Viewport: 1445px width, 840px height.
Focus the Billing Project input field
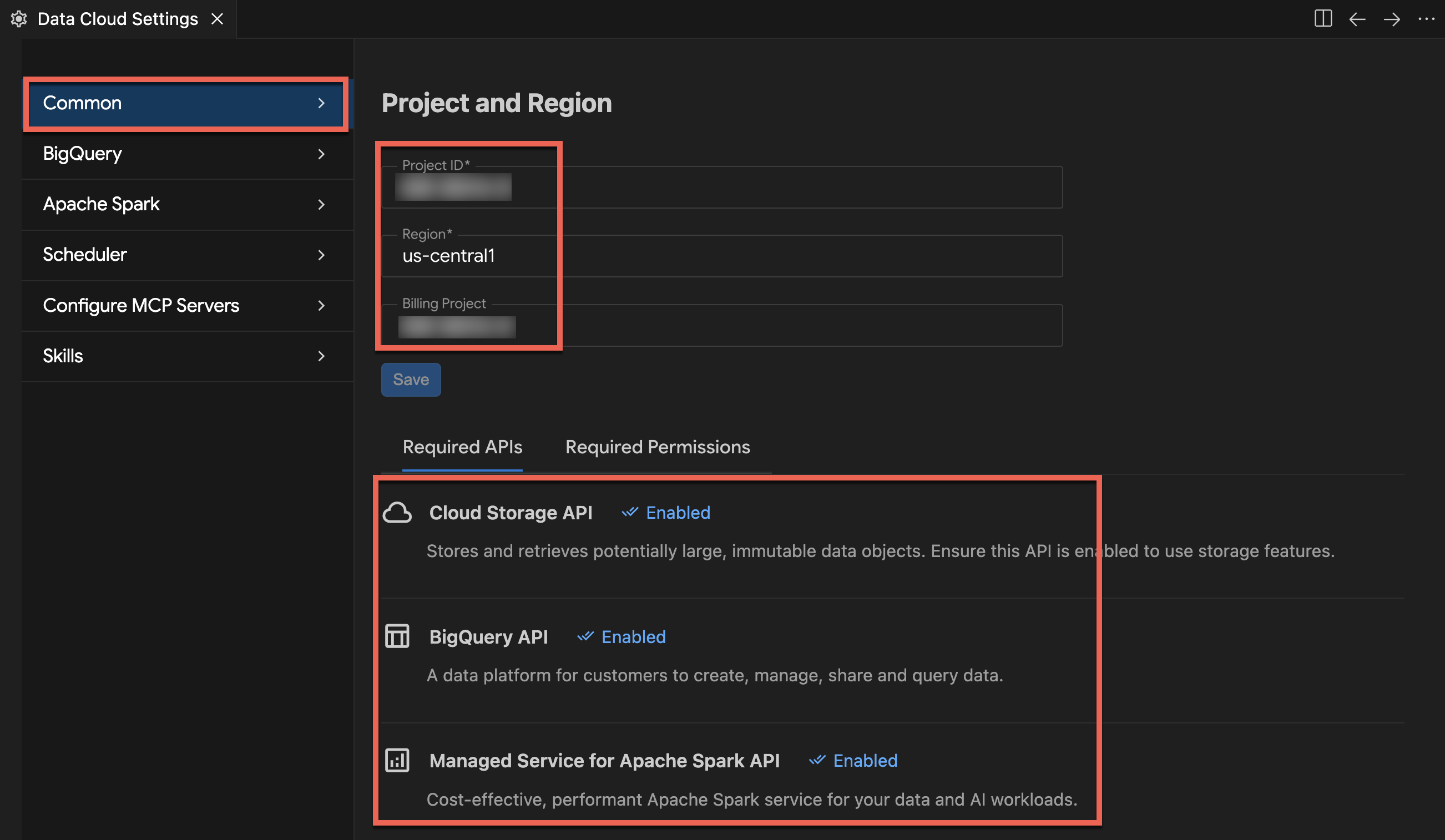(x=722, y=325)
